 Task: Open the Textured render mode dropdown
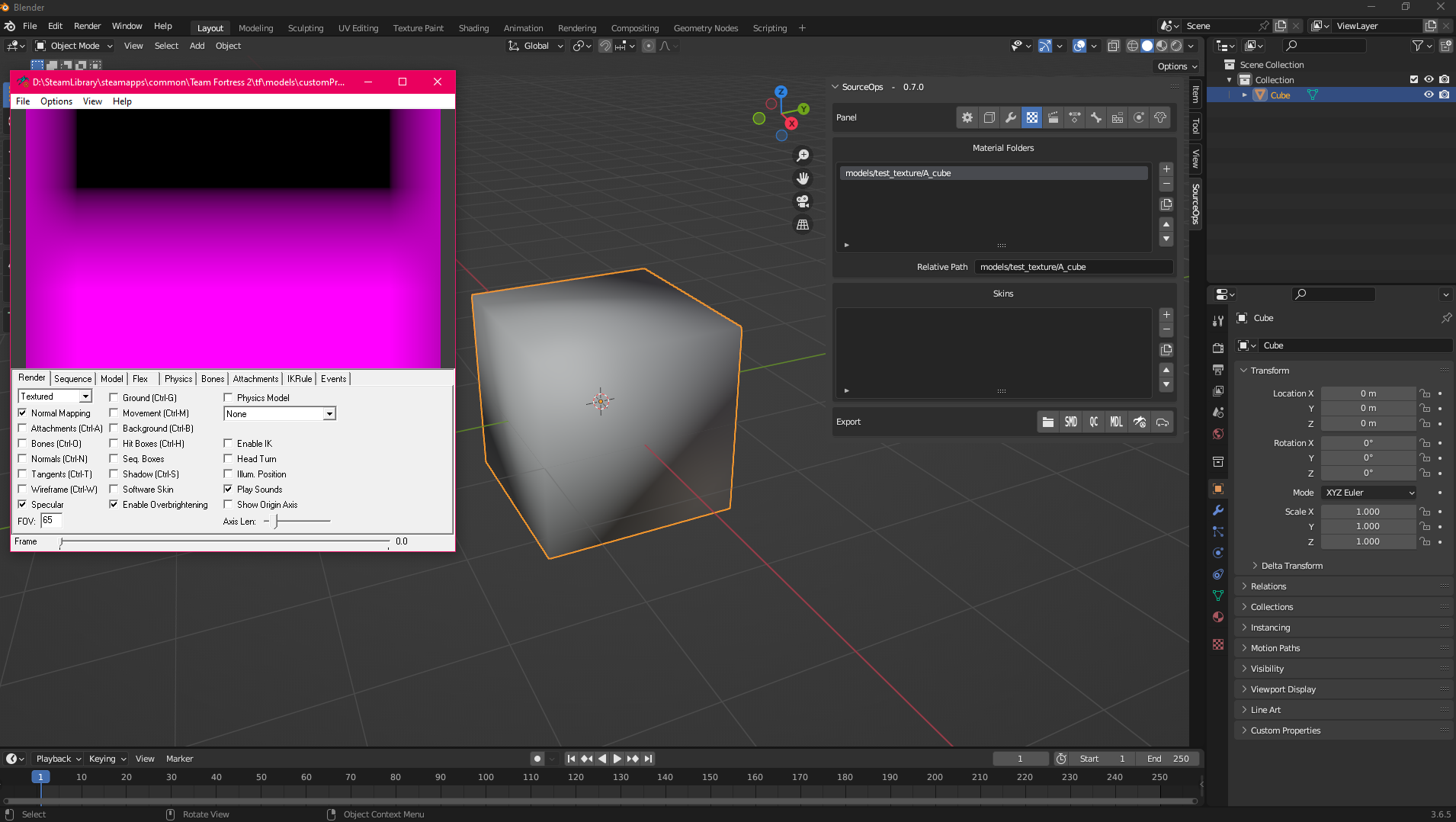coord(55,397)
